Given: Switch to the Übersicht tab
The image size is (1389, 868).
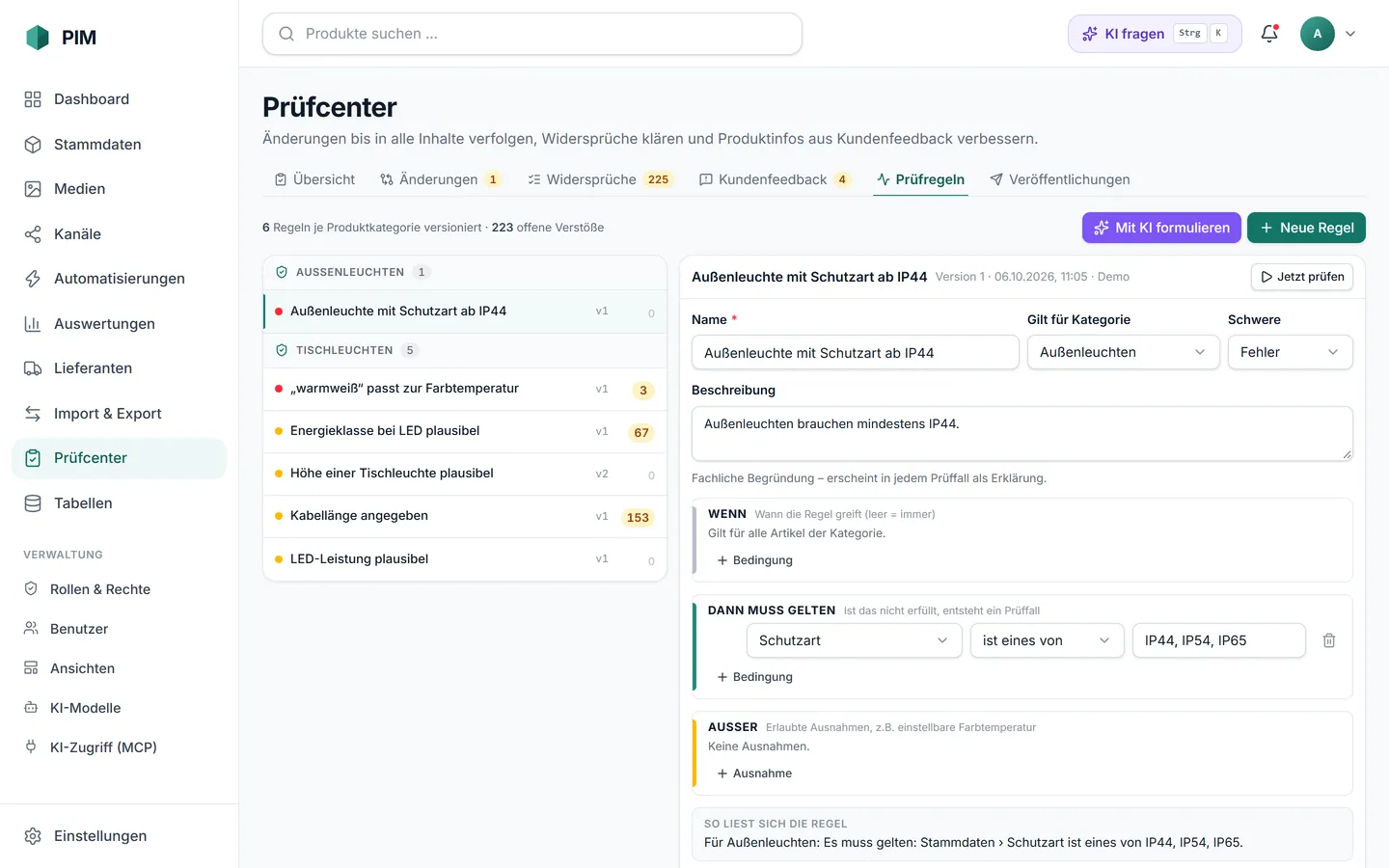Looking at the screenshot, I should point(314,179).
